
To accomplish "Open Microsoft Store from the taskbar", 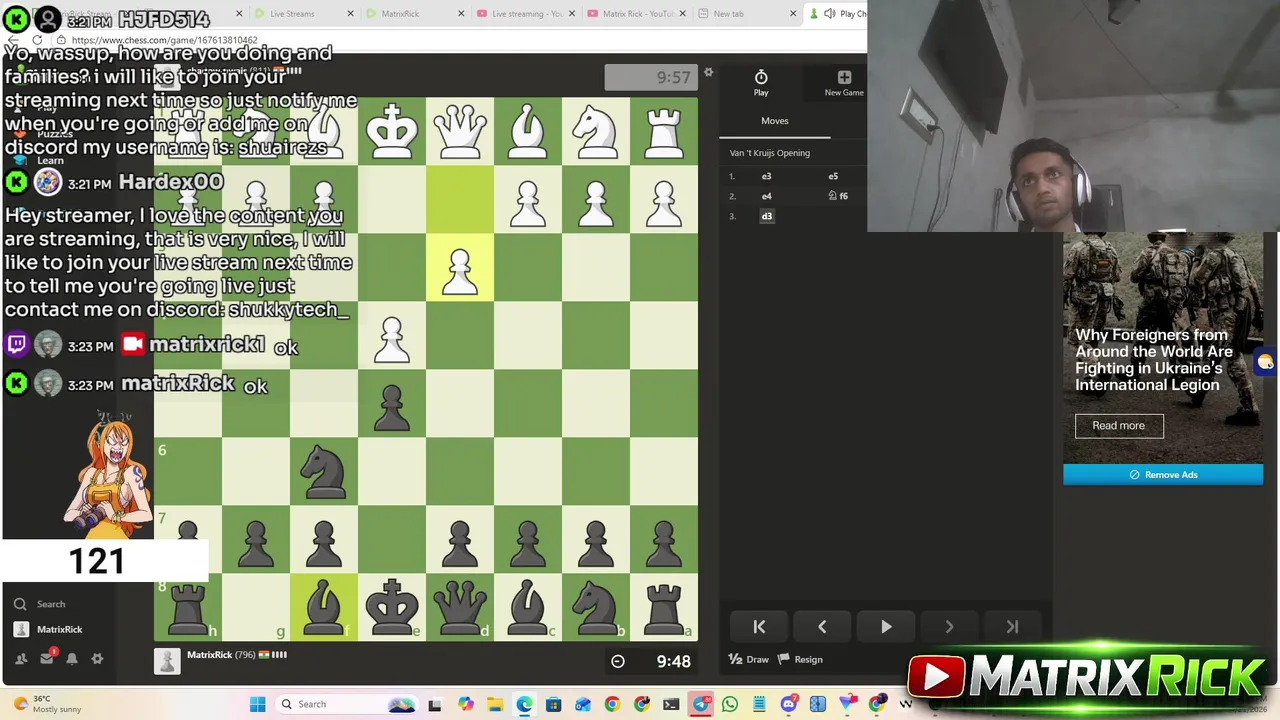I will tap(553, 704).
